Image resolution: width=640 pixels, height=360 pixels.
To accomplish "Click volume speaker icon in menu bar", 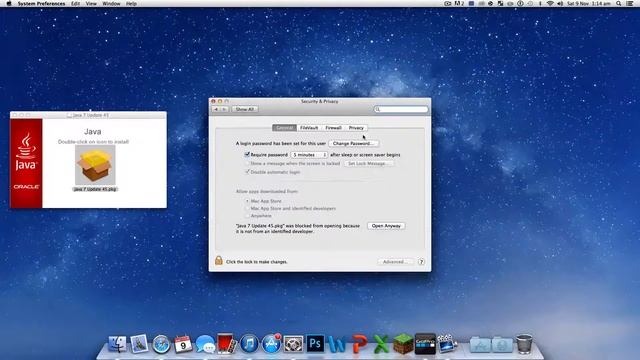I will pos(560,3).
